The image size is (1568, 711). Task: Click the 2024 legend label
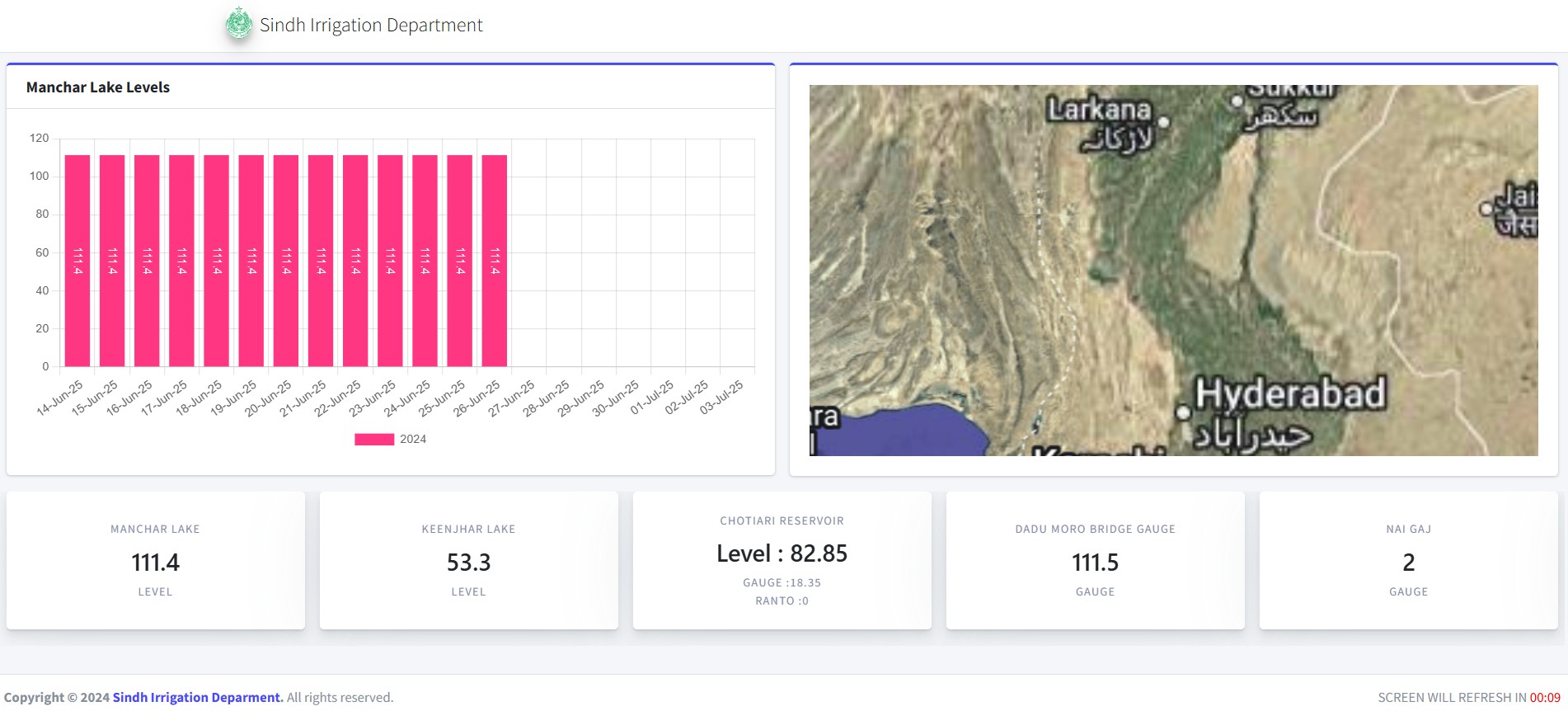coord(413,440)
